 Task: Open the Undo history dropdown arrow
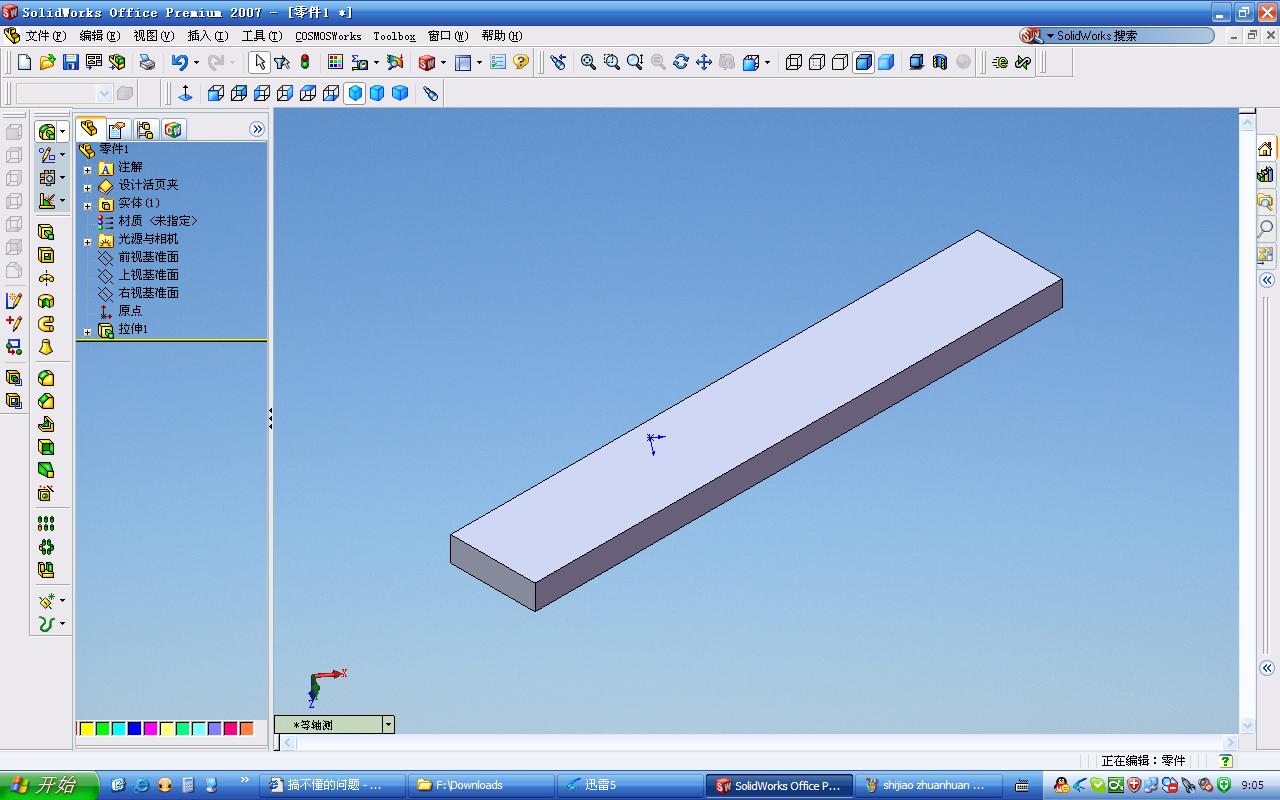(x=195, y=62)
